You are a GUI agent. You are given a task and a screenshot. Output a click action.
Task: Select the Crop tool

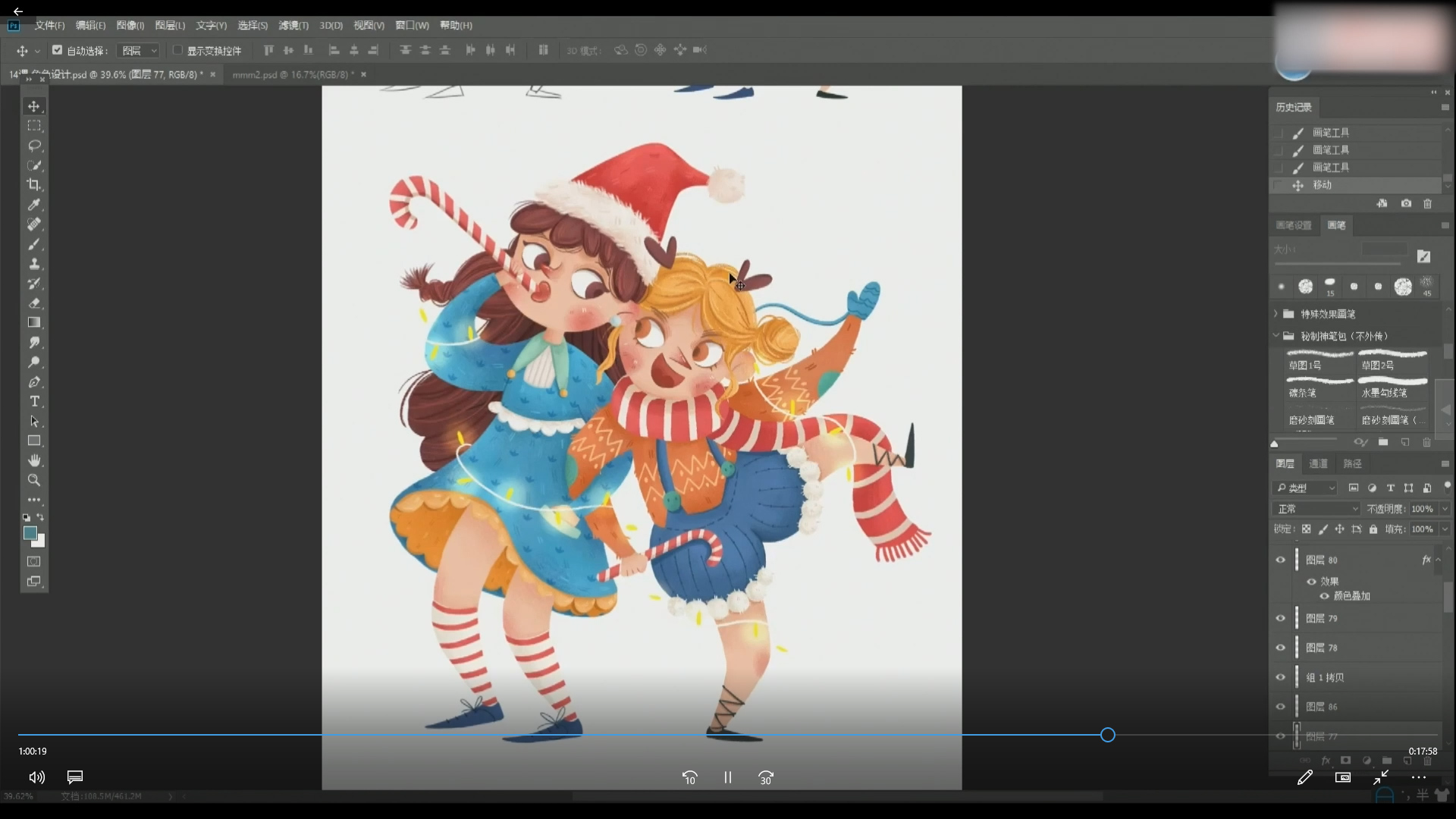pos(34,185)
